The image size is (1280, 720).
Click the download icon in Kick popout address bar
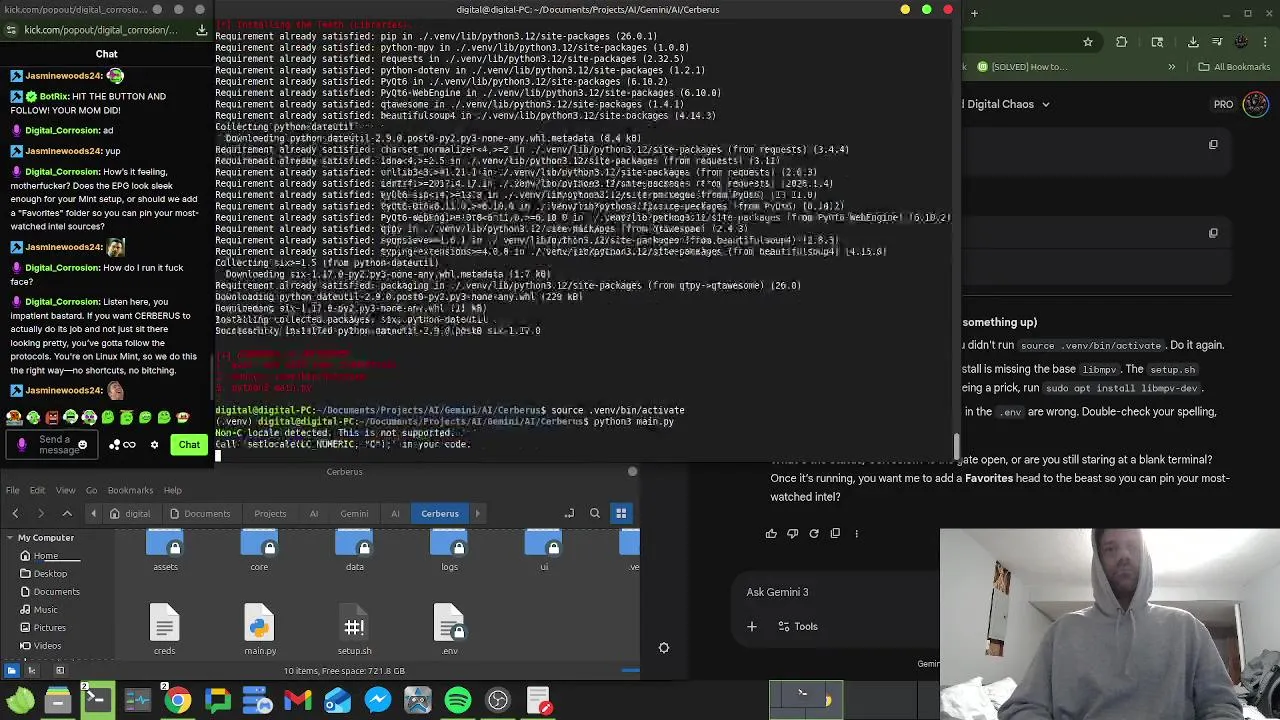tap(201, 30)
